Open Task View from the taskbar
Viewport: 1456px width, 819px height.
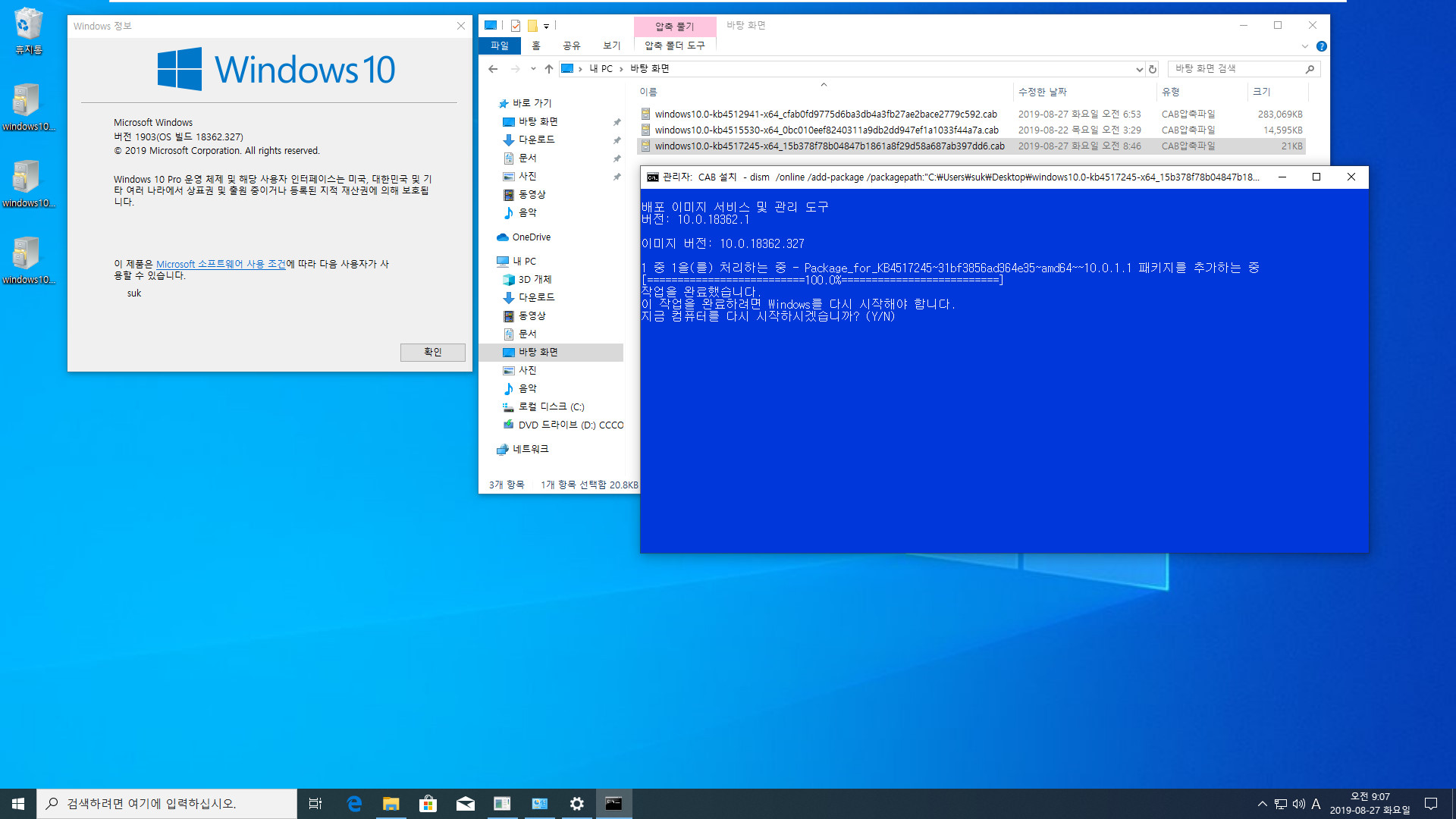click(x=315, y=804)
